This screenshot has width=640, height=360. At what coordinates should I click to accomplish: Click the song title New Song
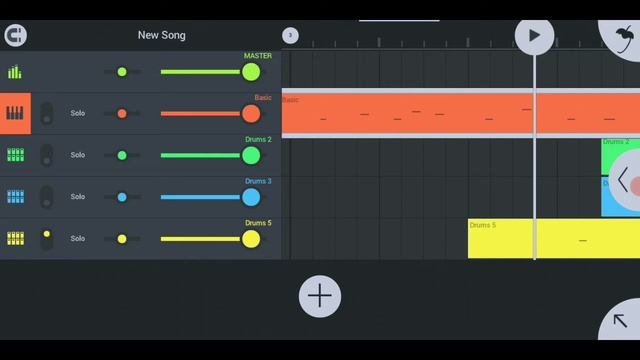(162, 35)
